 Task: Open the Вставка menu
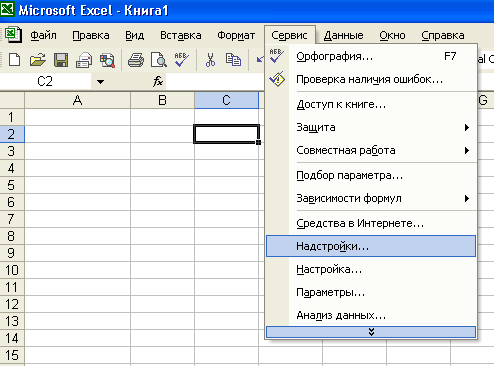pyautogui.click(x=180, y=35)
